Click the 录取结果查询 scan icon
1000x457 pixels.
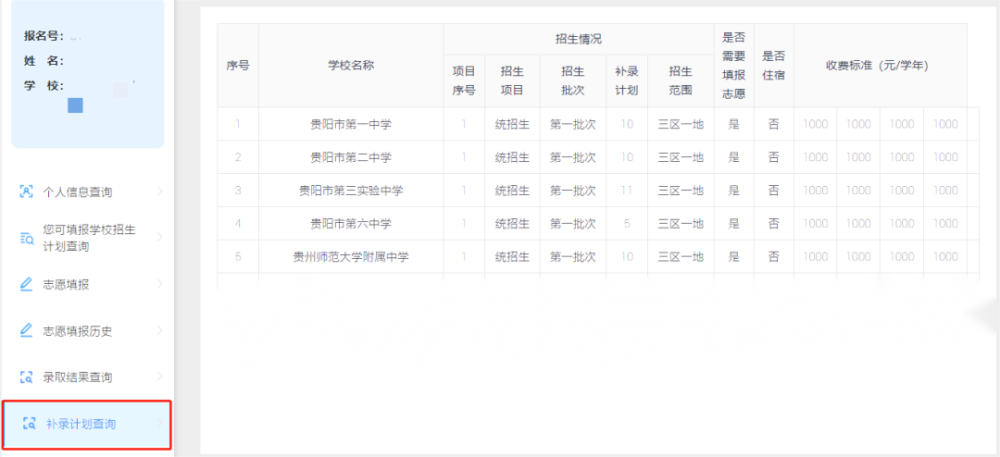[27, 377]
